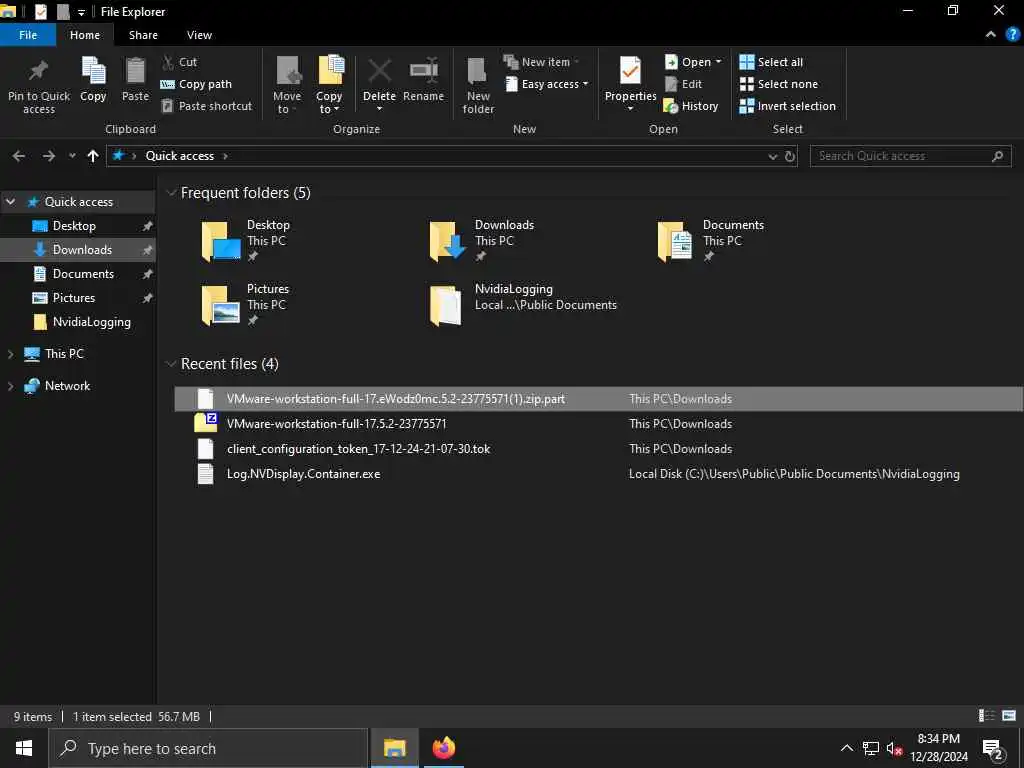Unpin Pictures from Quick access sidebar
This screenshot has height=768, width=1024.
148,298
